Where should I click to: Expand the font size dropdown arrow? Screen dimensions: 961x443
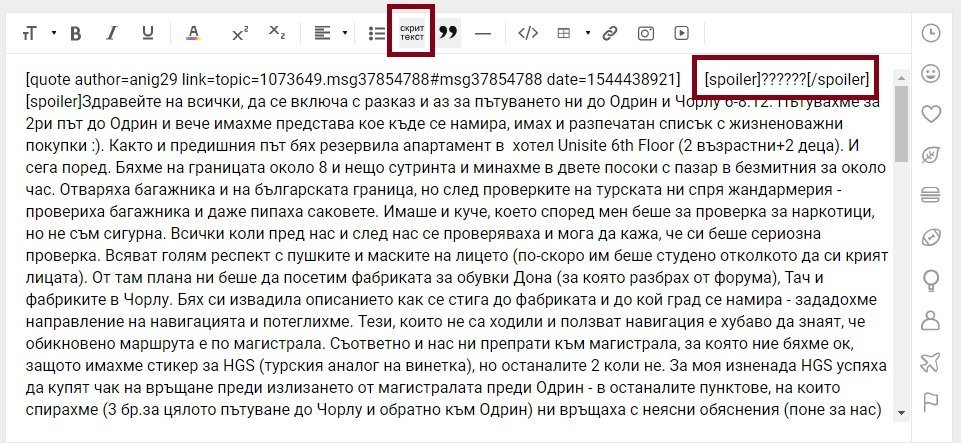[54, 33]
